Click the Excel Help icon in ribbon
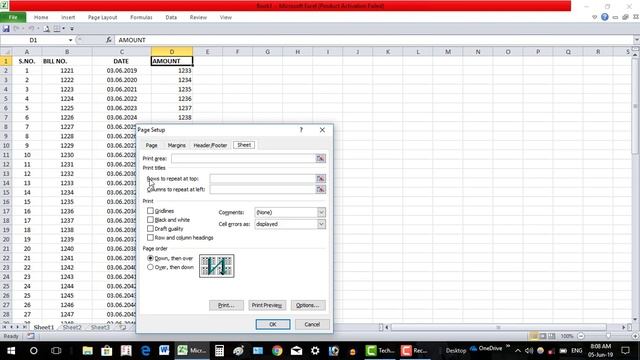640x360 pixels. pyautogui.click(x=604, y=17)
